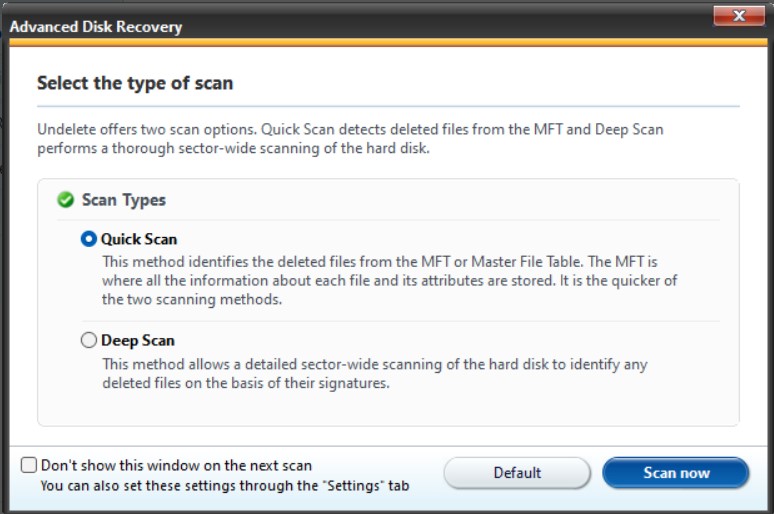Click the 'Select the type of scan' heading
Viewport: 774px width, 514px height.
135,83
